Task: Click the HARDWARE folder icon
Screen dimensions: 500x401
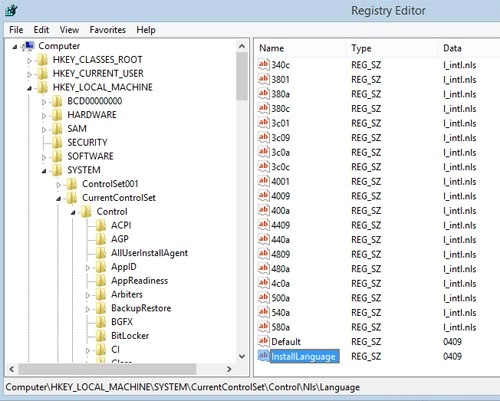Action: 57,115
